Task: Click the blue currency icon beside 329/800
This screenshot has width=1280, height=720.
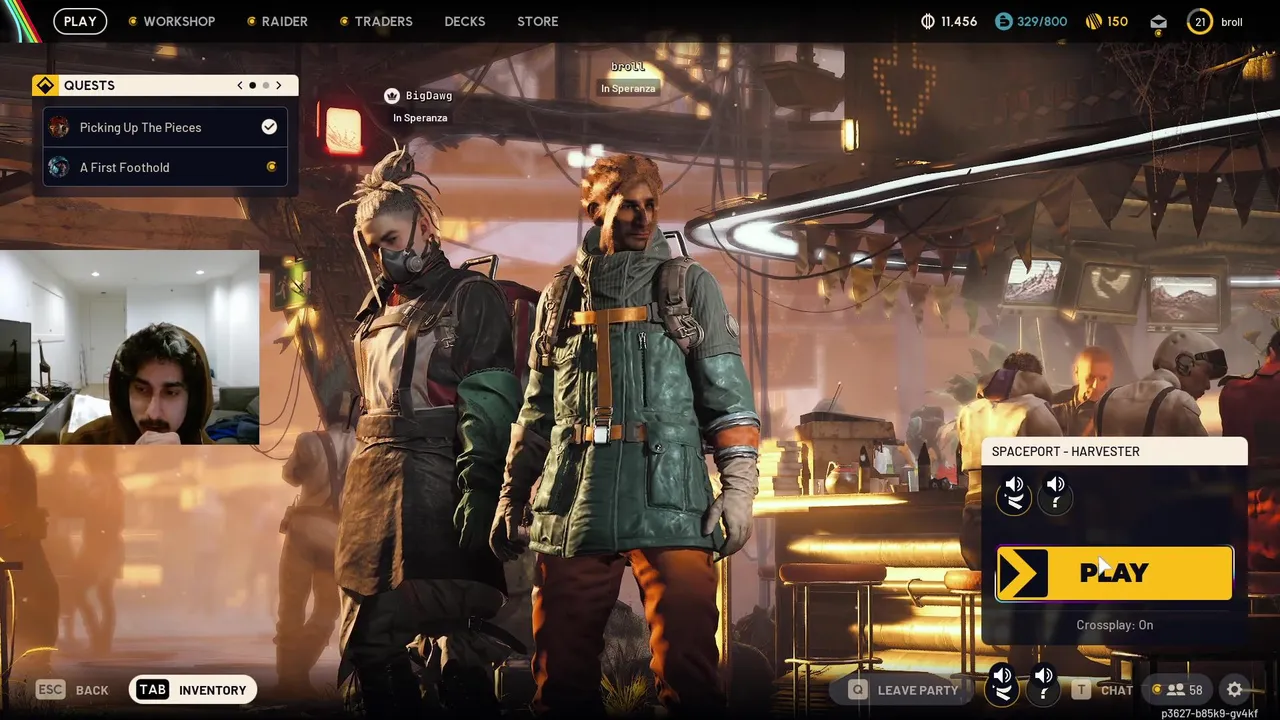Action: (x=1004, y=21)
